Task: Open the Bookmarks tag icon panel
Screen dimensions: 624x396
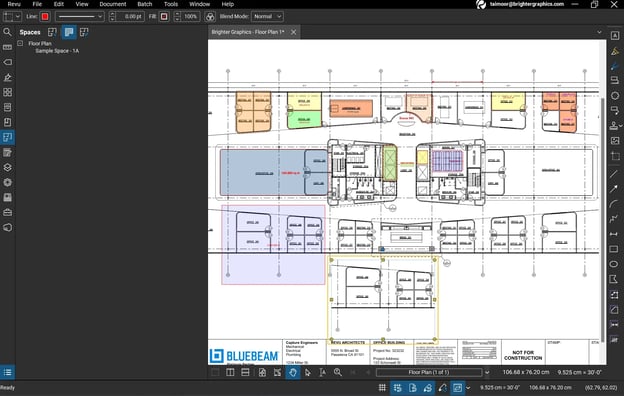Action: point(7,62)
